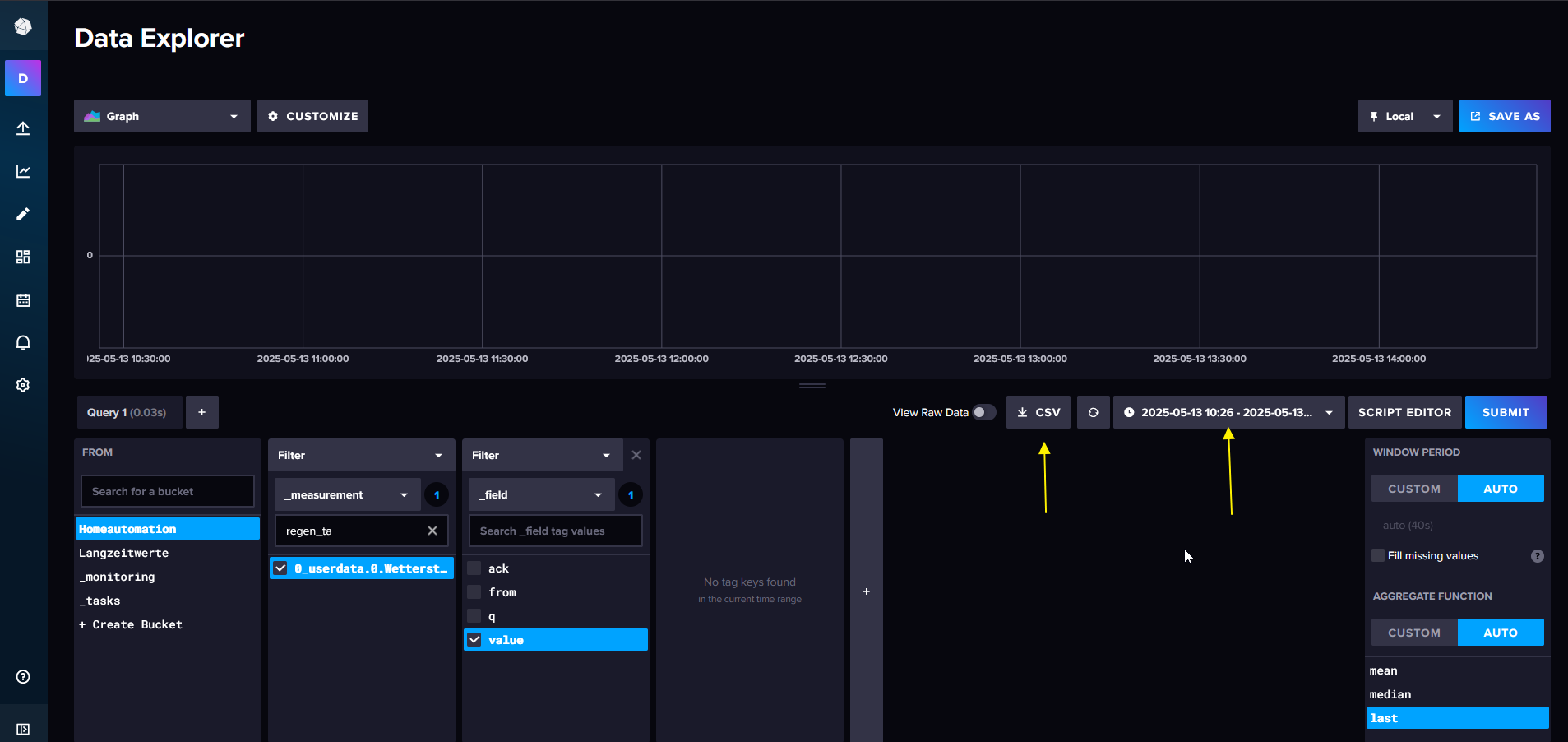The width and height of the screenshot is (1568, 742).
Task: Click the refresh query icon button
Action: pyautogui.click(x=1094, y=412)
